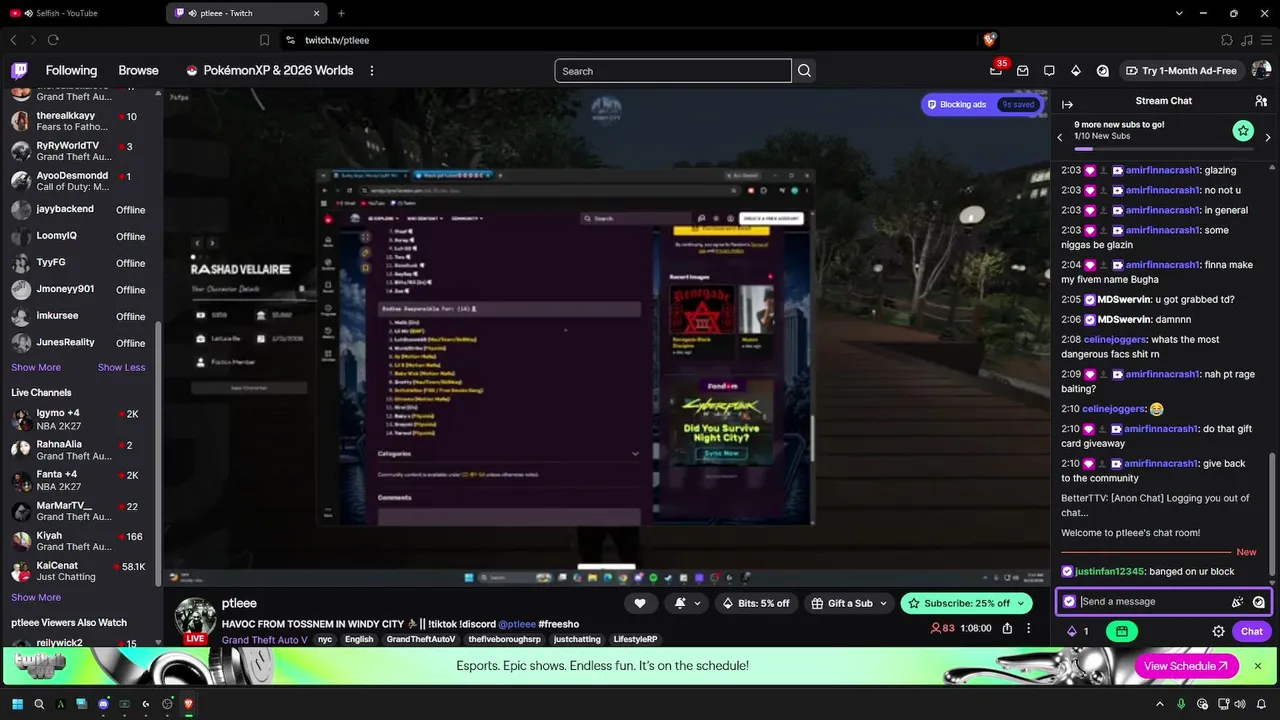Click the star icon in the sub goal
Image resolution: width=1280 pixels, height=720 pixels.
[1243, 131]
